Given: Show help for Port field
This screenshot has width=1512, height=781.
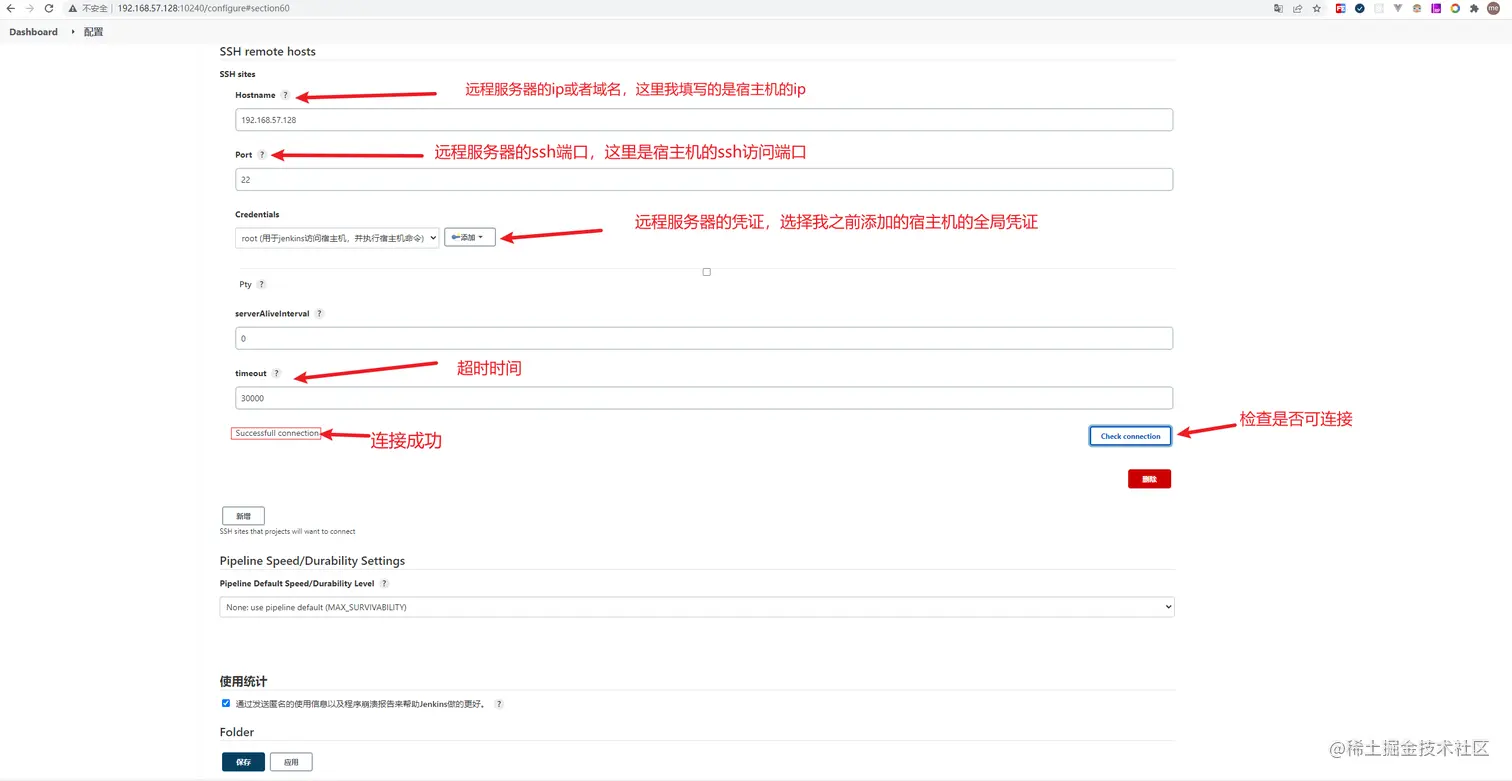Looking at the screenshot, I should (x=262, y=155).
